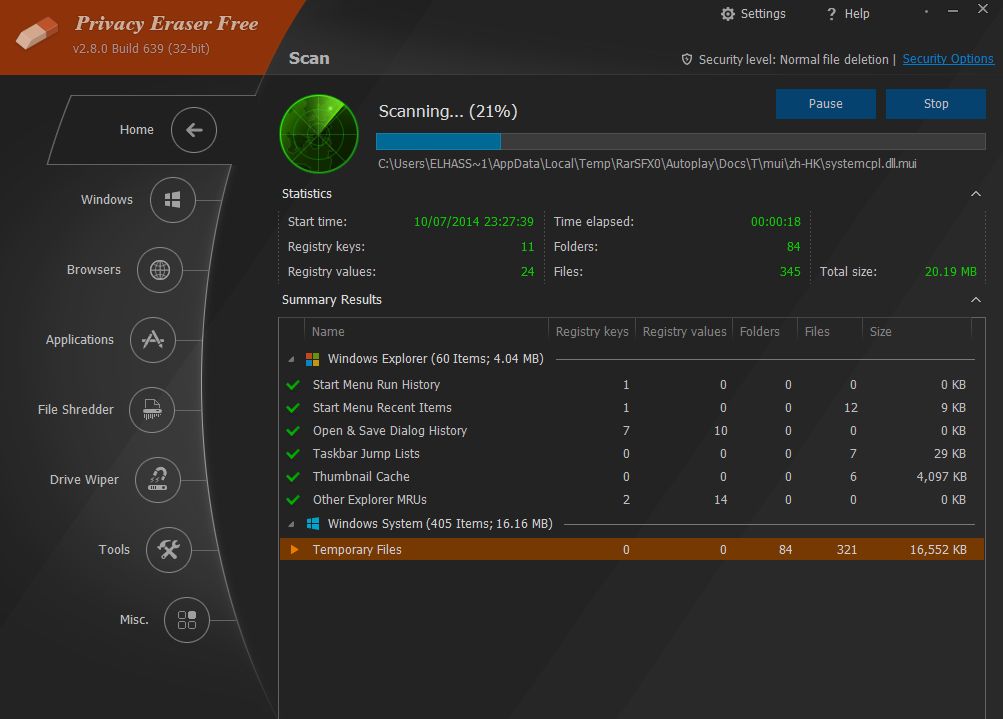Select the Tools menu label

point(115,549)
